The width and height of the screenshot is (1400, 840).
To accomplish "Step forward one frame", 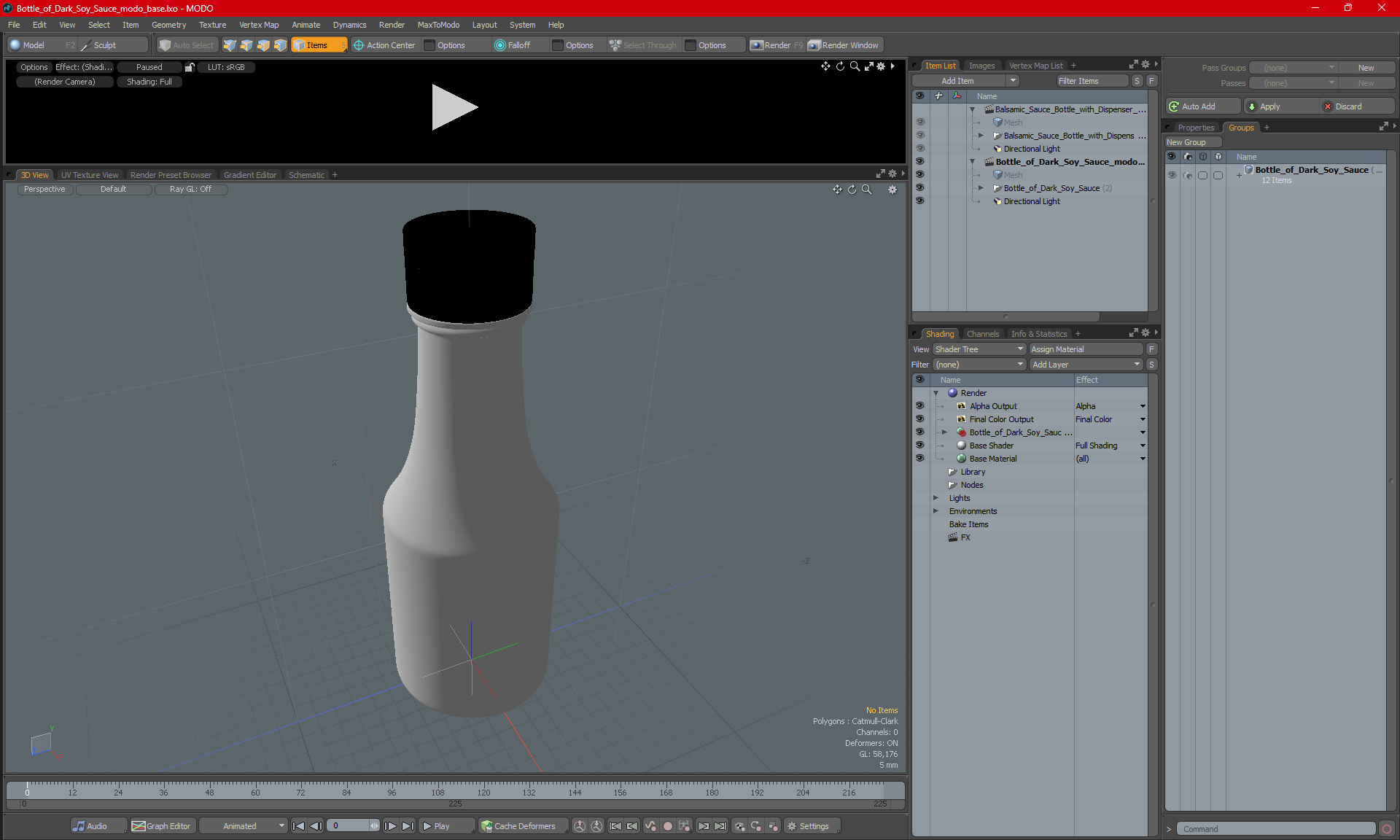I will (391, 826).
